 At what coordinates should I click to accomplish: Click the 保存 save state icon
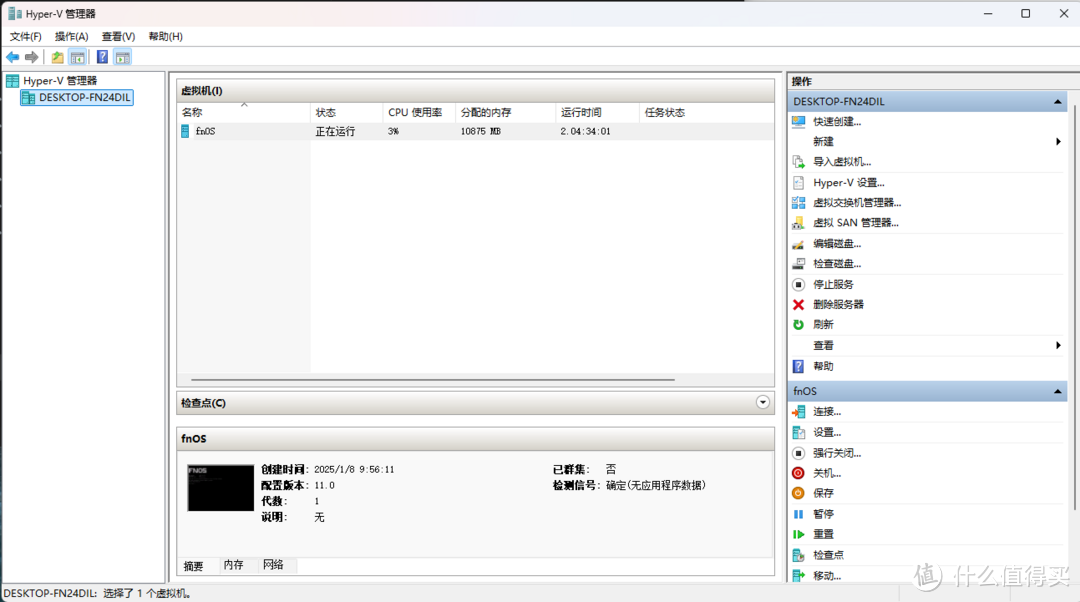798,493
